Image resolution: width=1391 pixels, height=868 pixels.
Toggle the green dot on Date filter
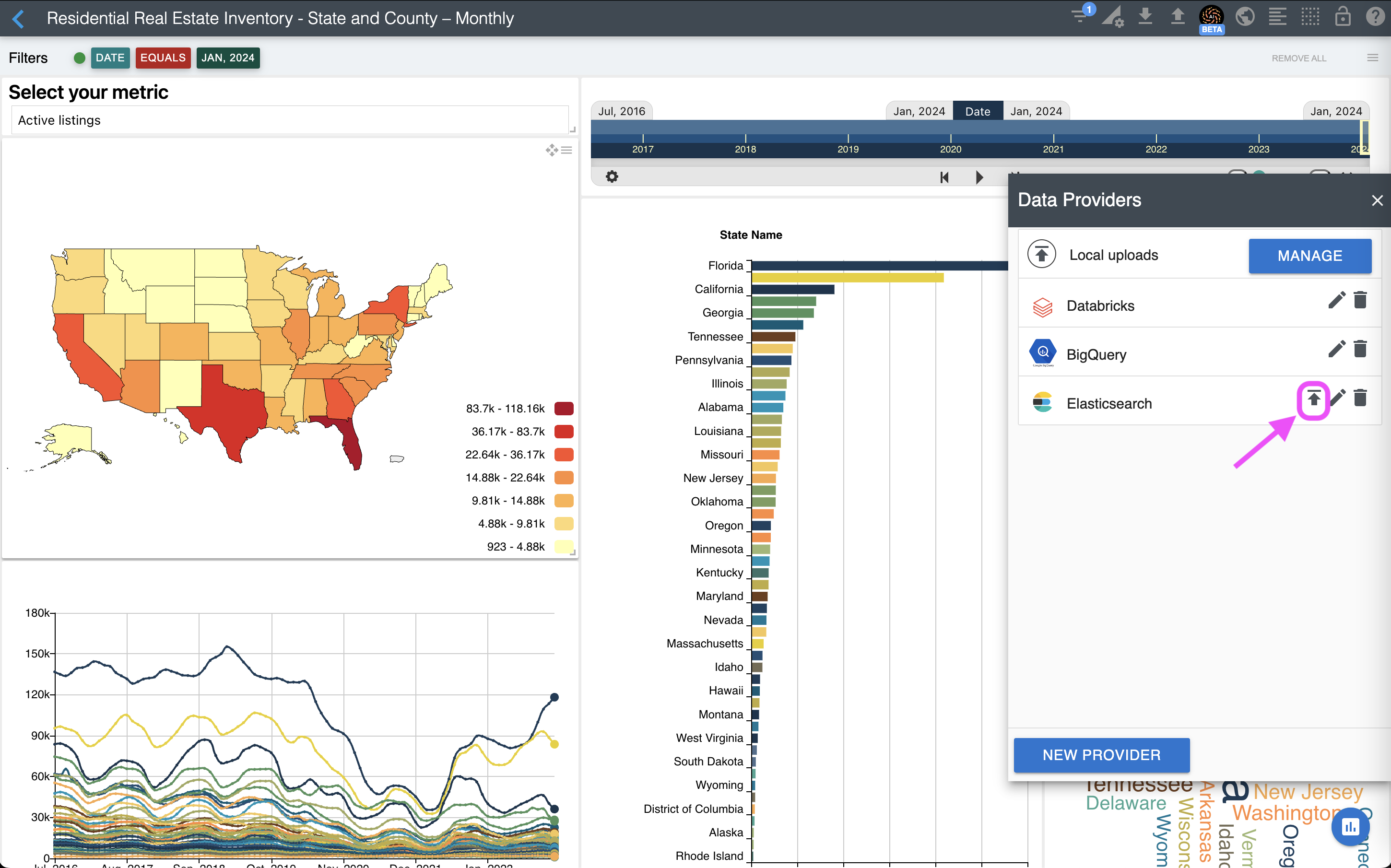pos(80,58)
